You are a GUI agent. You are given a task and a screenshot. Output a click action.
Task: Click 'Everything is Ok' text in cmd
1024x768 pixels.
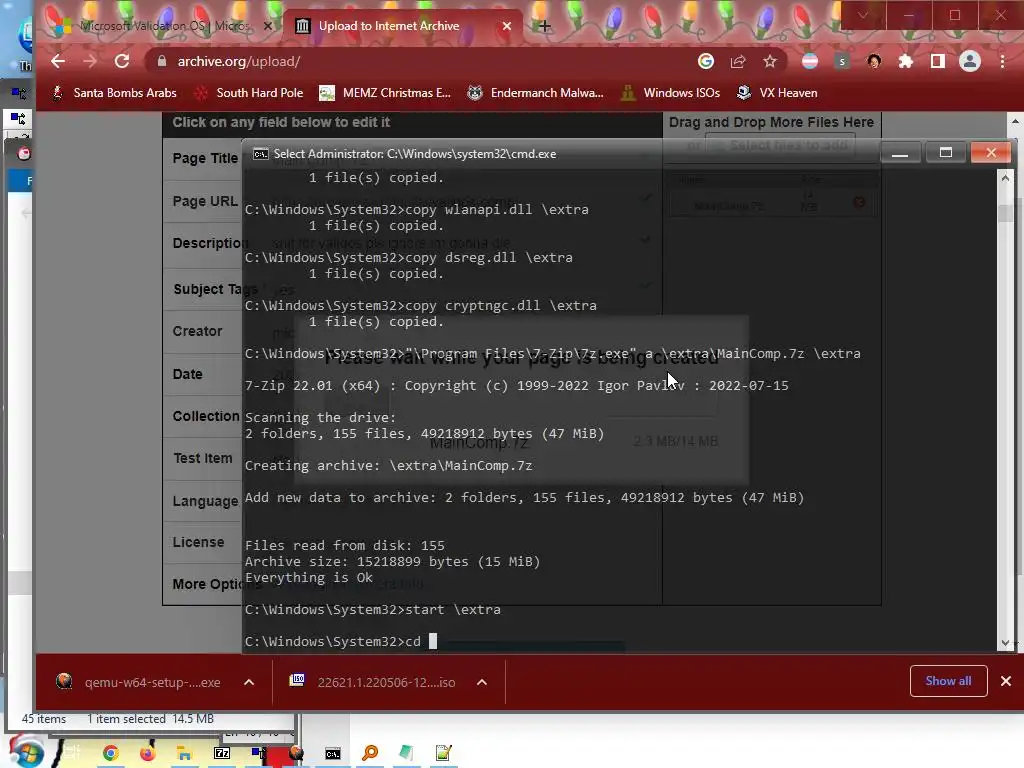click(309, 577)
